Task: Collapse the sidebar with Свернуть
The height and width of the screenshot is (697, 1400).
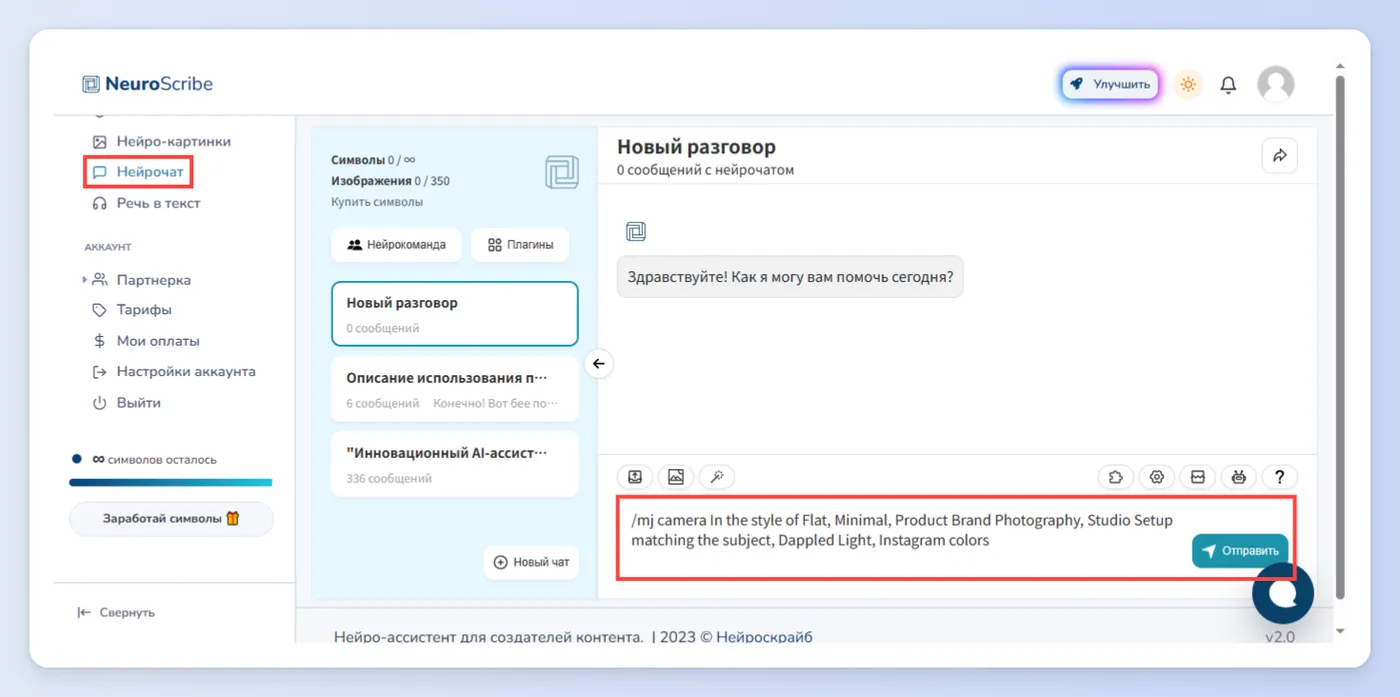Action: (x=116, y=612)
